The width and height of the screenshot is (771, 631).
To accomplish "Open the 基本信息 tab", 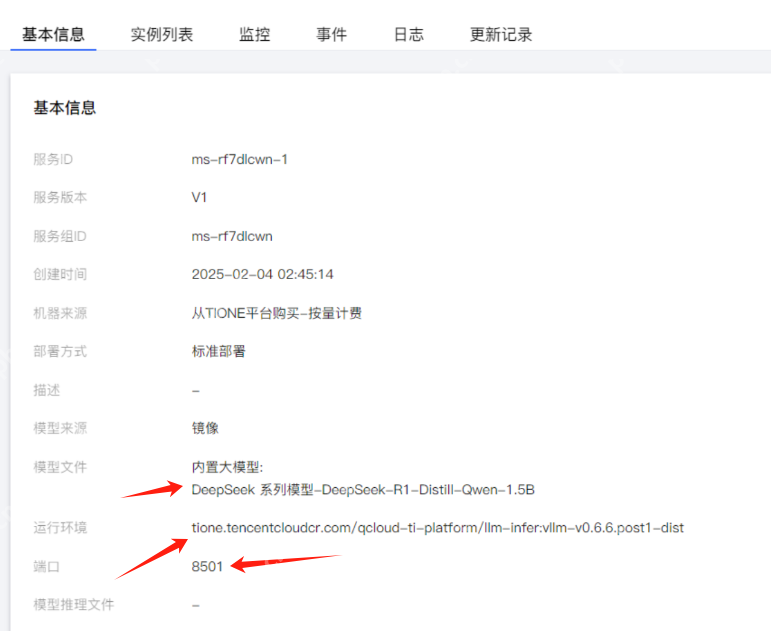I will click(53, 34).
